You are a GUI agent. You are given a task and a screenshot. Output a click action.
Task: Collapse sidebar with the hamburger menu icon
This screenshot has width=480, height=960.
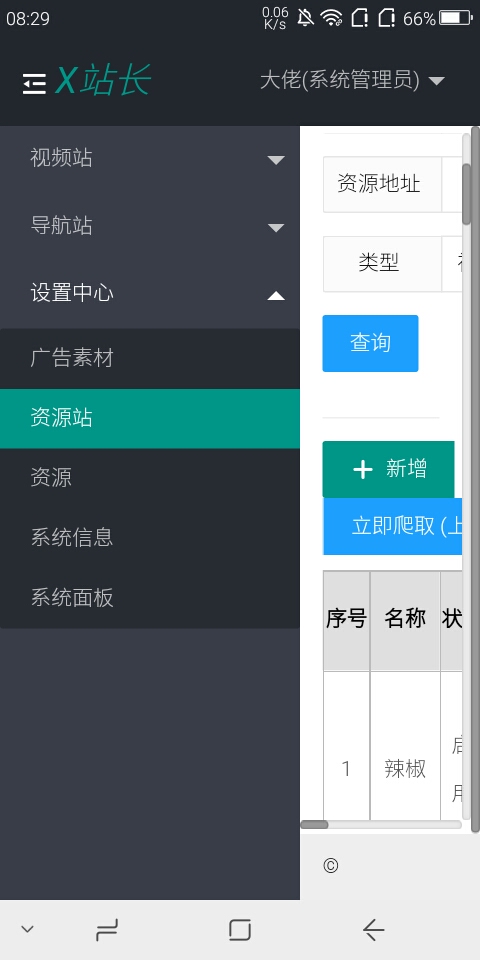34,83
